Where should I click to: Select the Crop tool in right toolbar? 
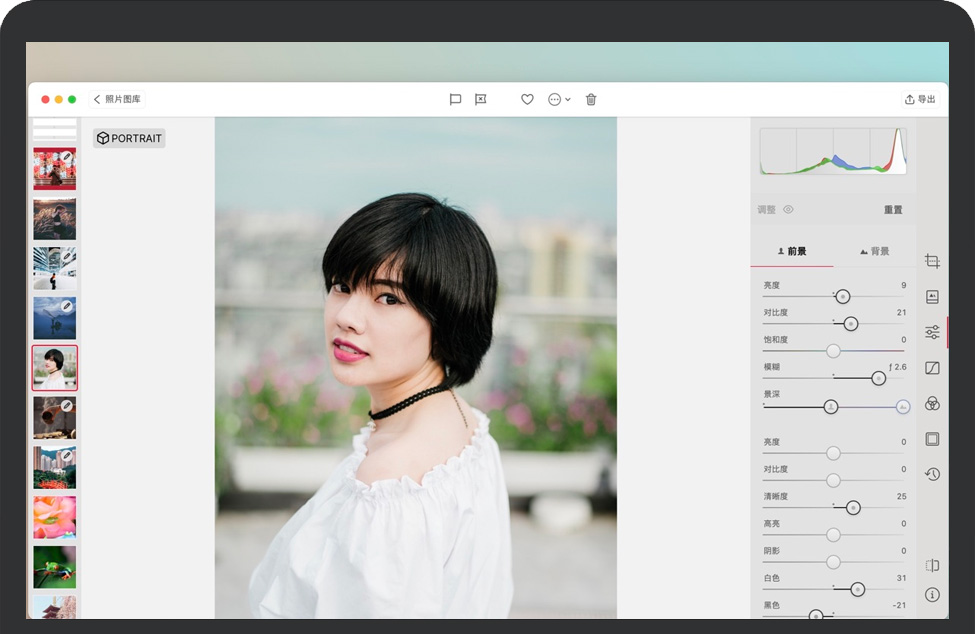[932, 261]
